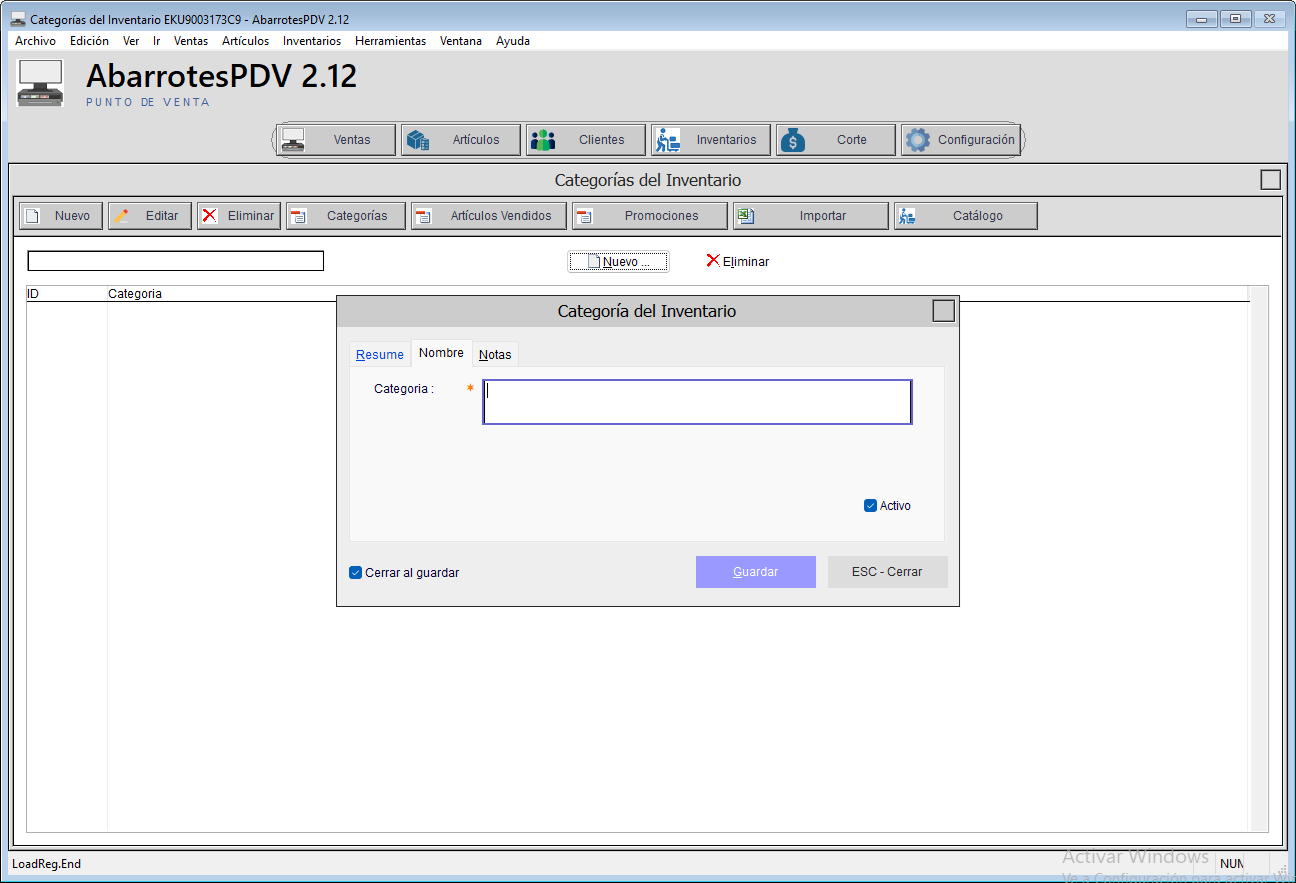This screenshot has width=1296, height=883.
Task: Click the app icon in title bar
Action: point(17,19)
